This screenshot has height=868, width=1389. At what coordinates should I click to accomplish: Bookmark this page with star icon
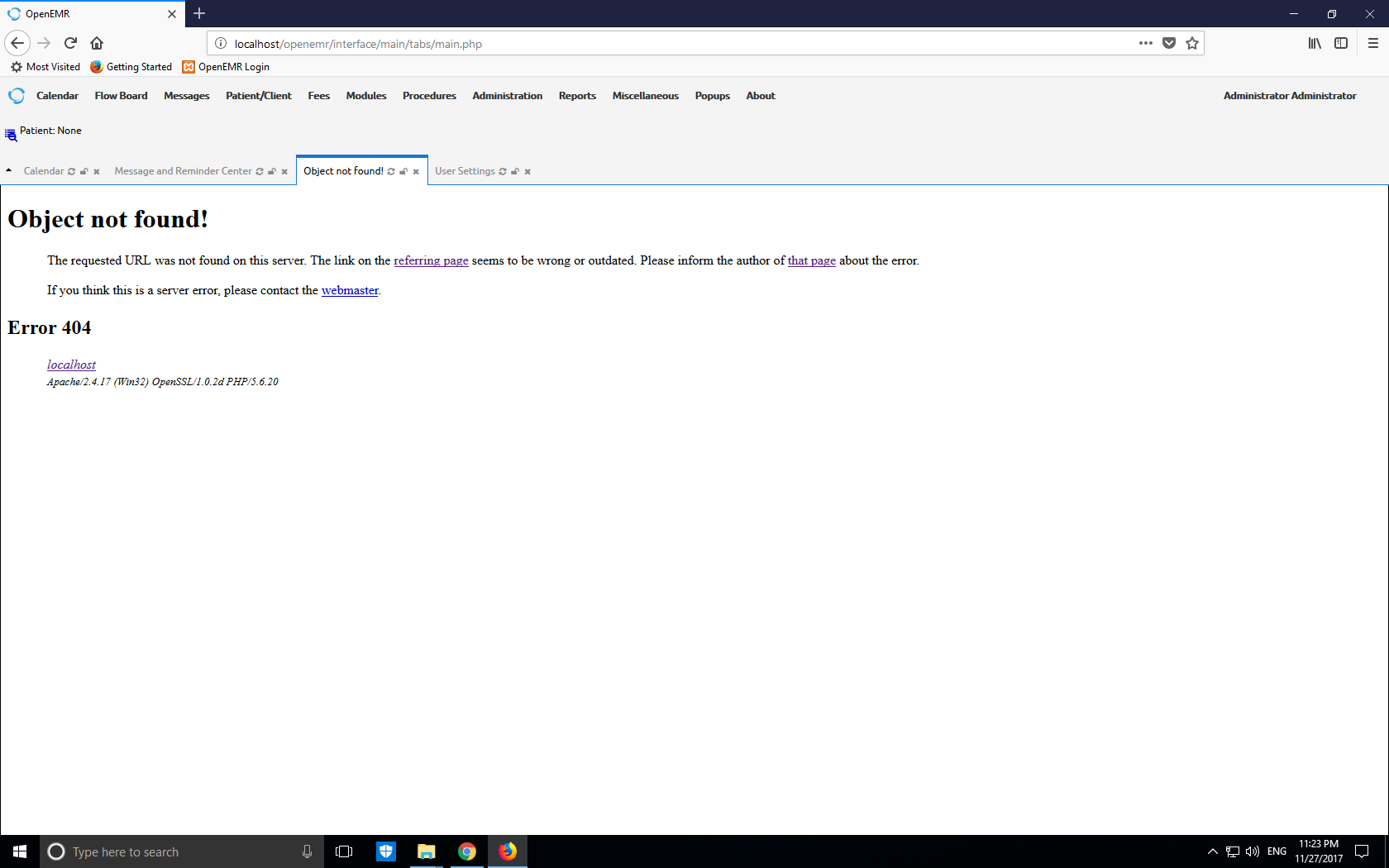coord(1191,43)
